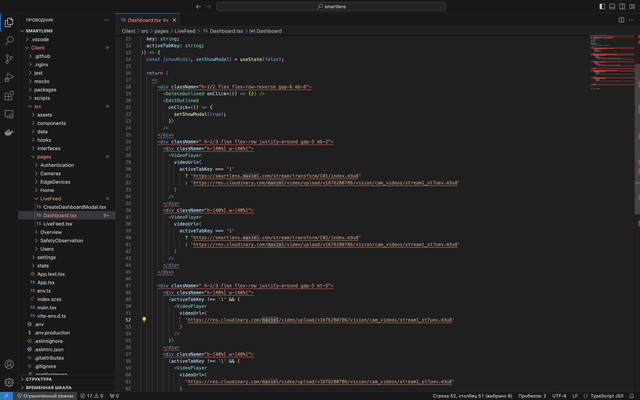Open Explorer panel more actions (ellipsis)
Screen dimensions: 640x400
107,20
